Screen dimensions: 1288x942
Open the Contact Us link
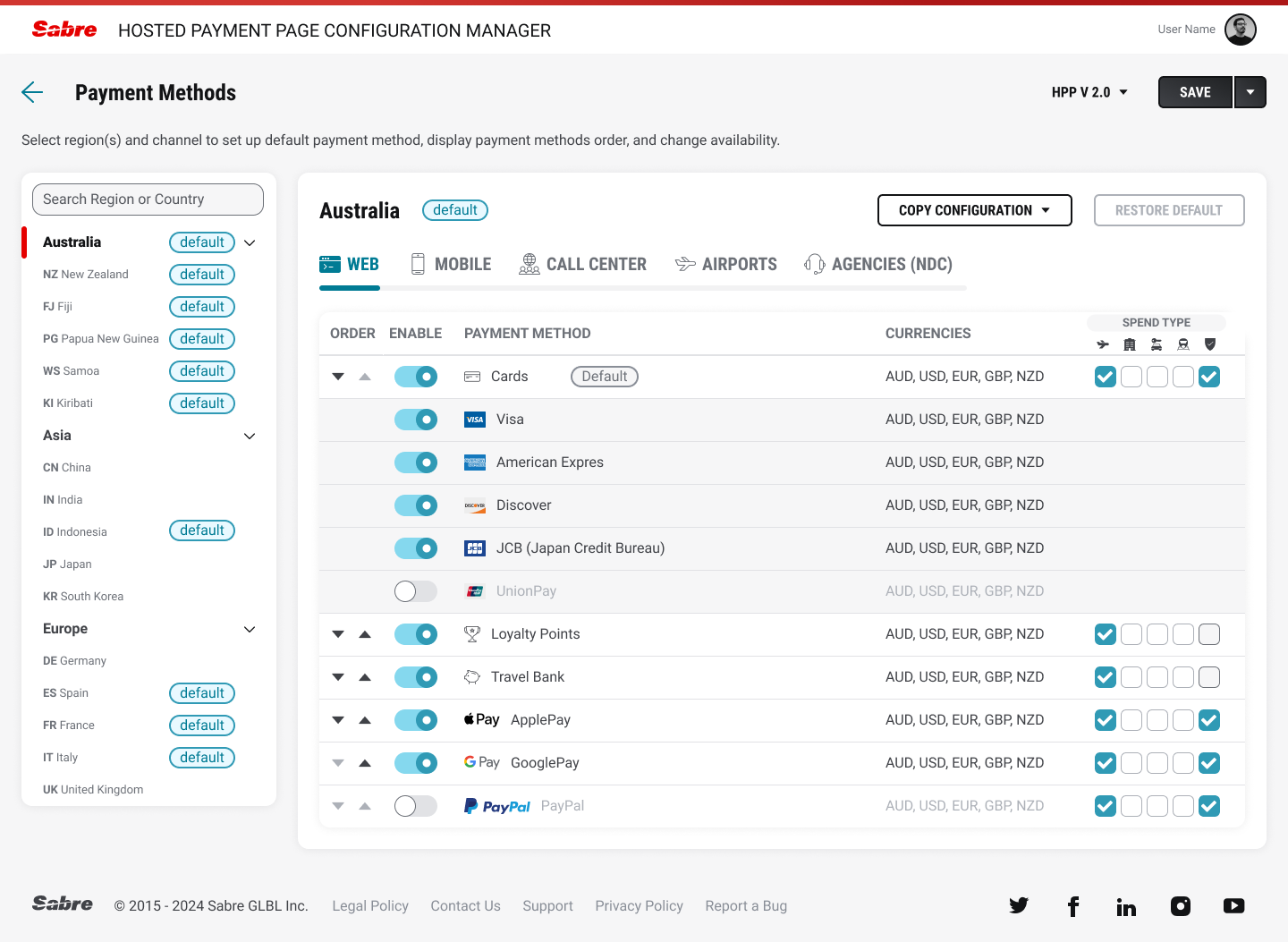coord(465,906)
